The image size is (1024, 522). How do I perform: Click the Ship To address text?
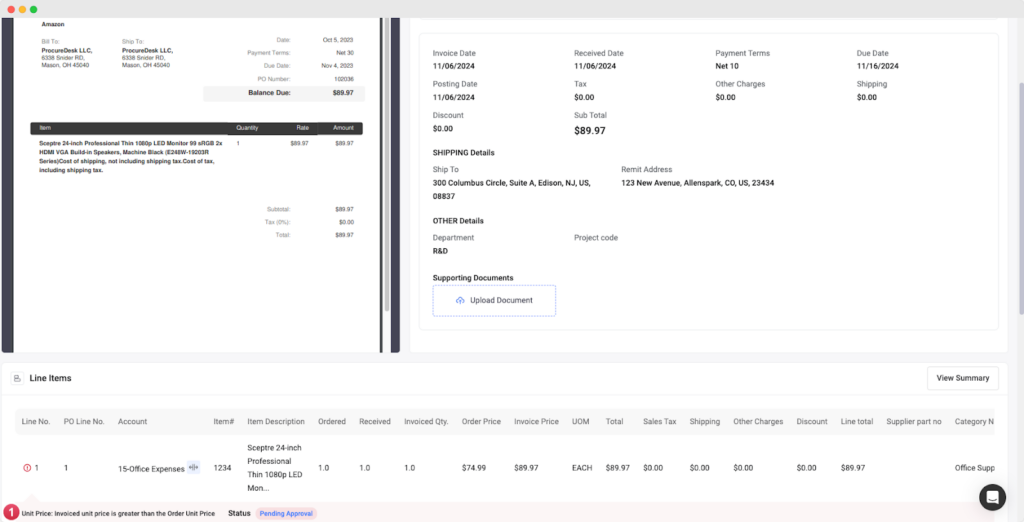tap(511, 189)
